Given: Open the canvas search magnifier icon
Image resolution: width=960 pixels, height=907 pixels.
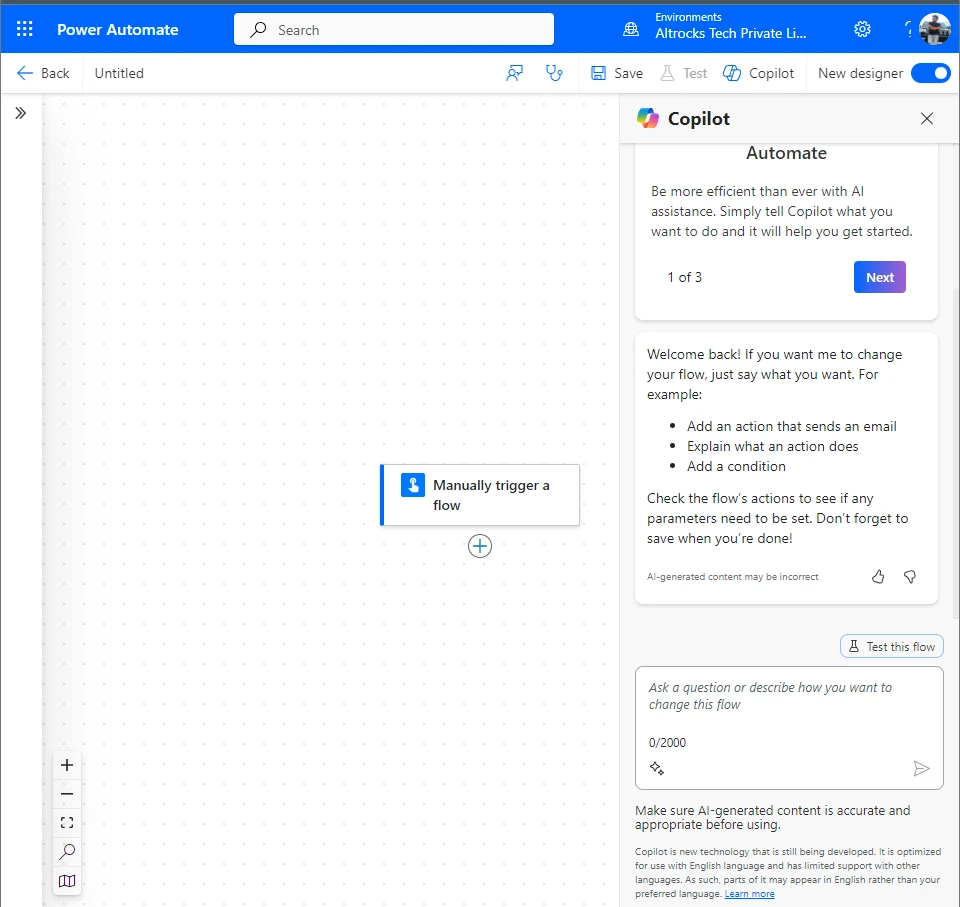Looking at the screenshot, I should [x=67, y=852].
